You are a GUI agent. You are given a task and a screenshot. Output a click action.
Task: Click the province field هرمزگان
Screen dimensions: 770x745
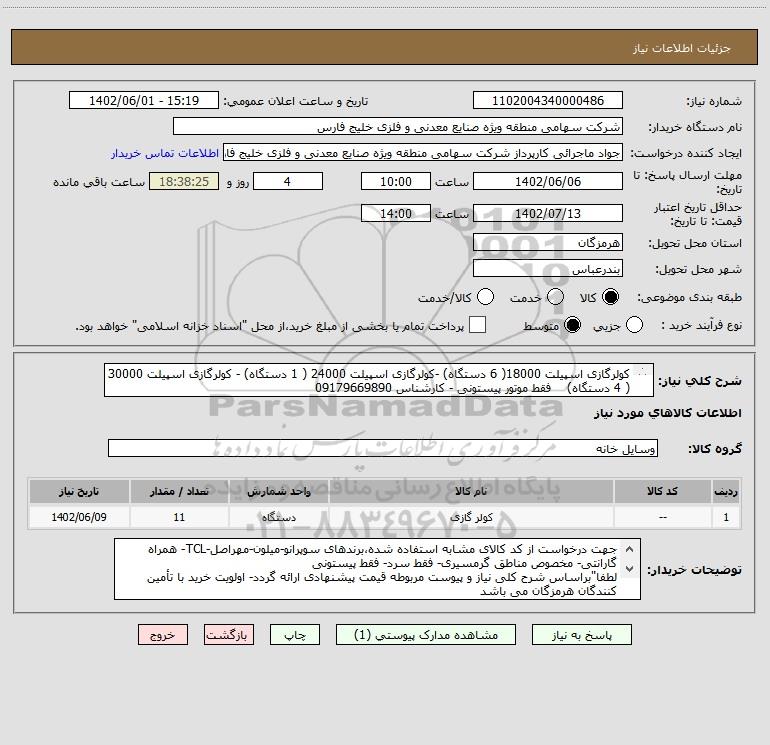click(x=548, y=243)
